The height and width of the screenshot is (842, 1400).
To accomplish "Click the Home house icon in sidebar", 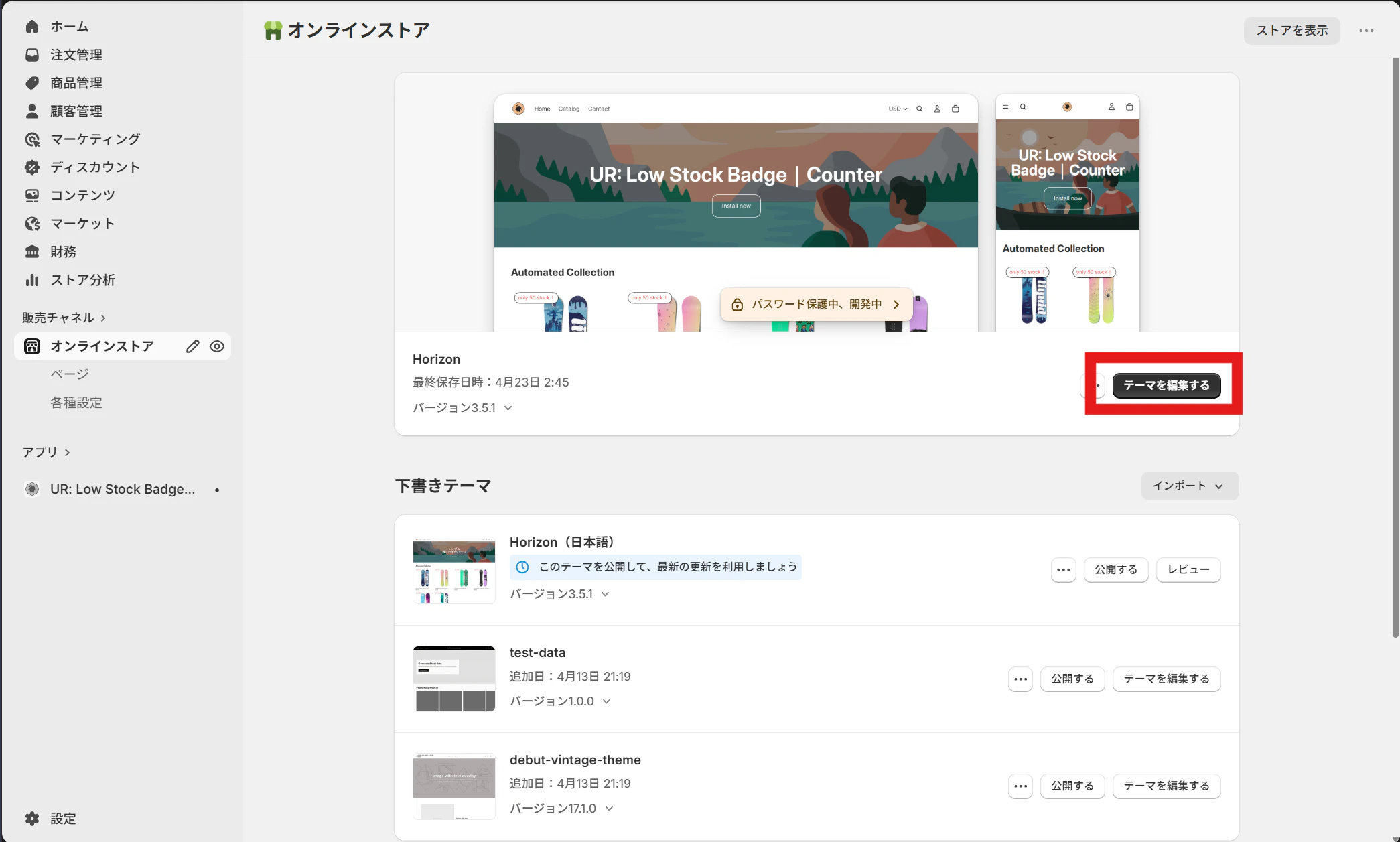I will (31, 27).
